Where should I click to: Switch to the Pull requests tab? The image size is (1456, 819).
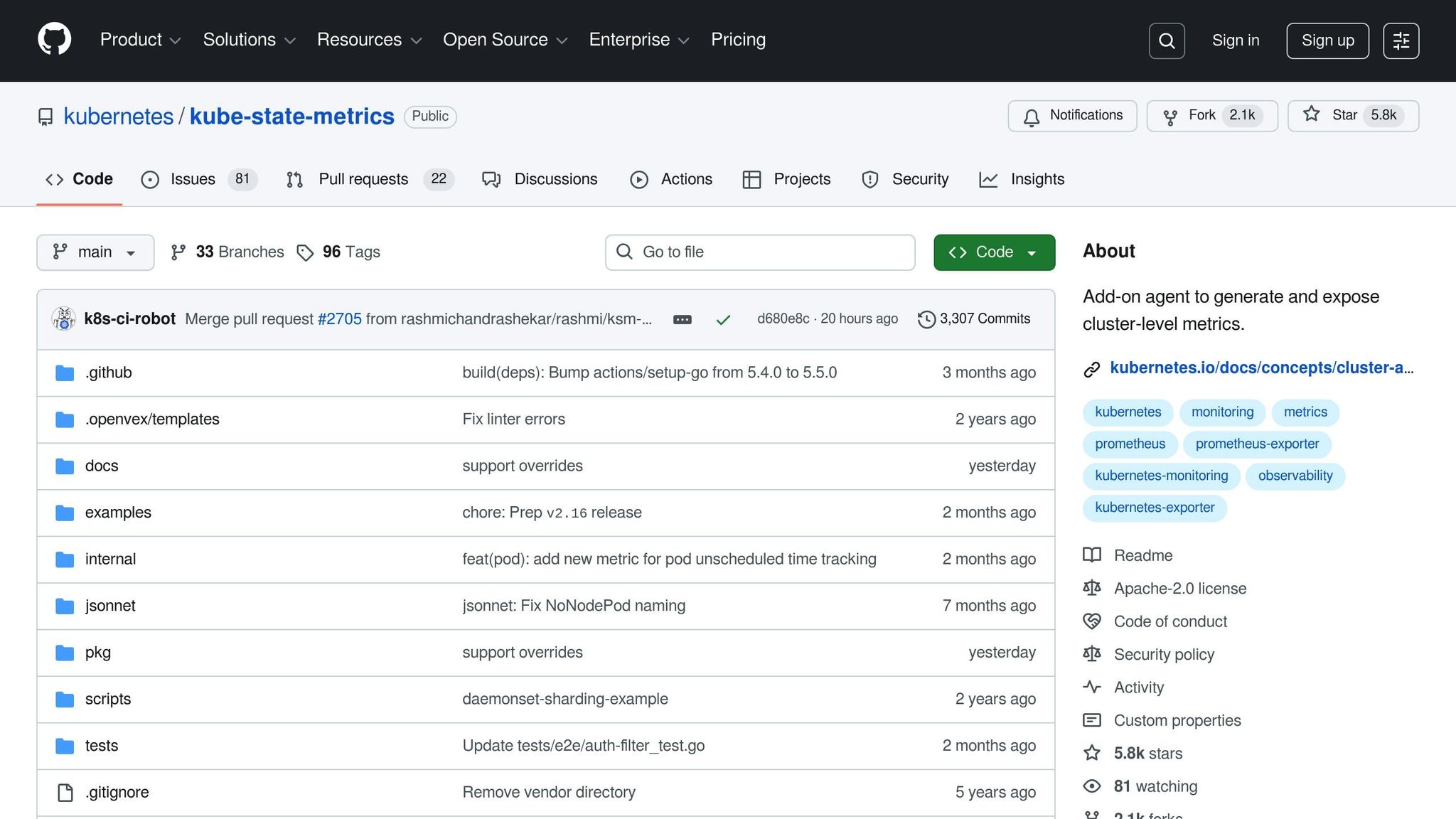click(370, 179)
